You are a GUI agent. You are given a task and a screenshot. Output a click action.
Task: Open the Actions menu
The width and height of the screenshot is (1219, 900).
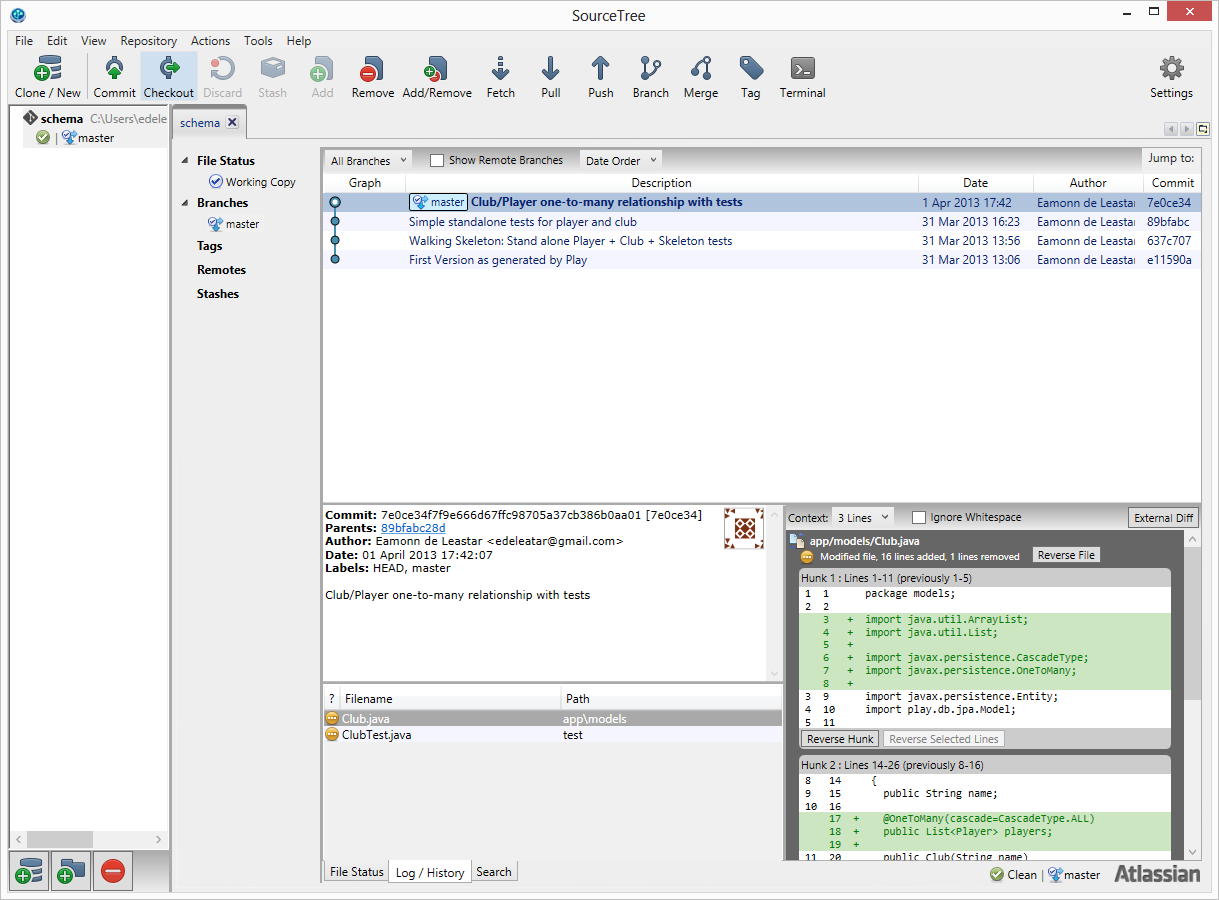coord(211,41)
